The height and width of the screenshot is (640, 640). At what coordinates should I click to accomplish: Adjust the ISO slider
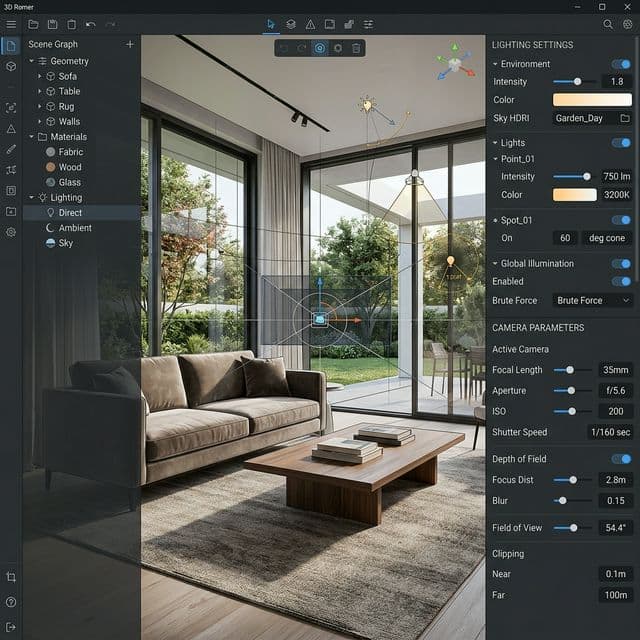[572, 411]
